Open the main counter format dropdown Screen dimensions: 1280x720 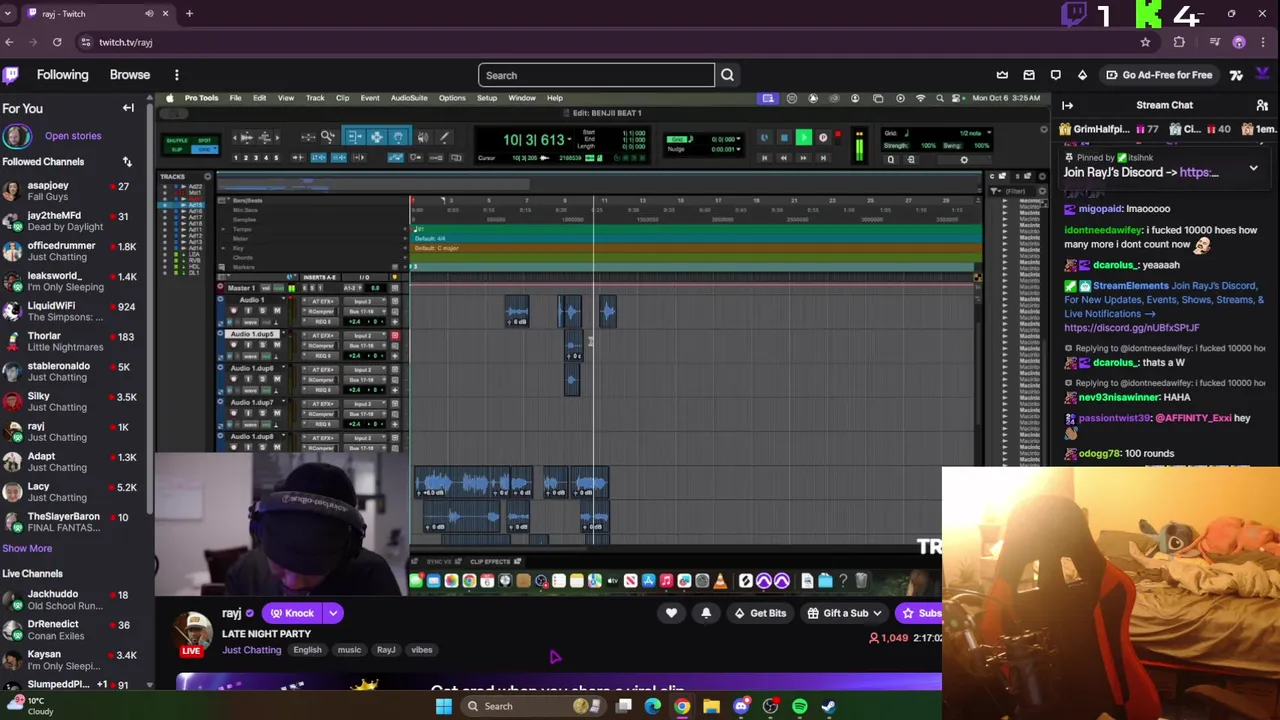click(569, 139)
